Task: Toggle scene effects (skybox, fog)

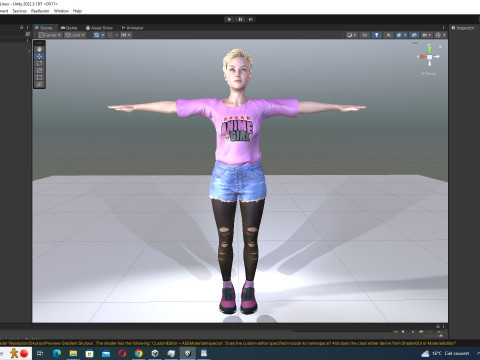Action: point(399,35)
